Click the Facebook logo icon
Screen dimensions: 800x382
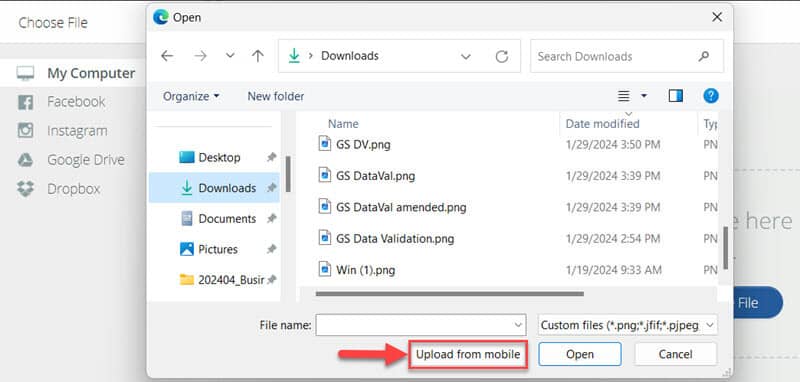pos(25,102)
